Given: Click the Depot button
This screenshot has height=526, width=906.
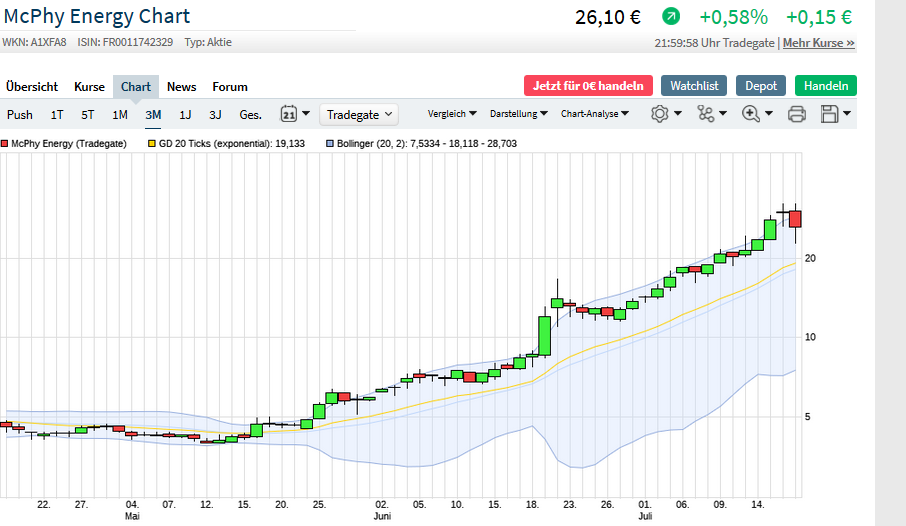Looking at the screenshot, I should point(761,86).
